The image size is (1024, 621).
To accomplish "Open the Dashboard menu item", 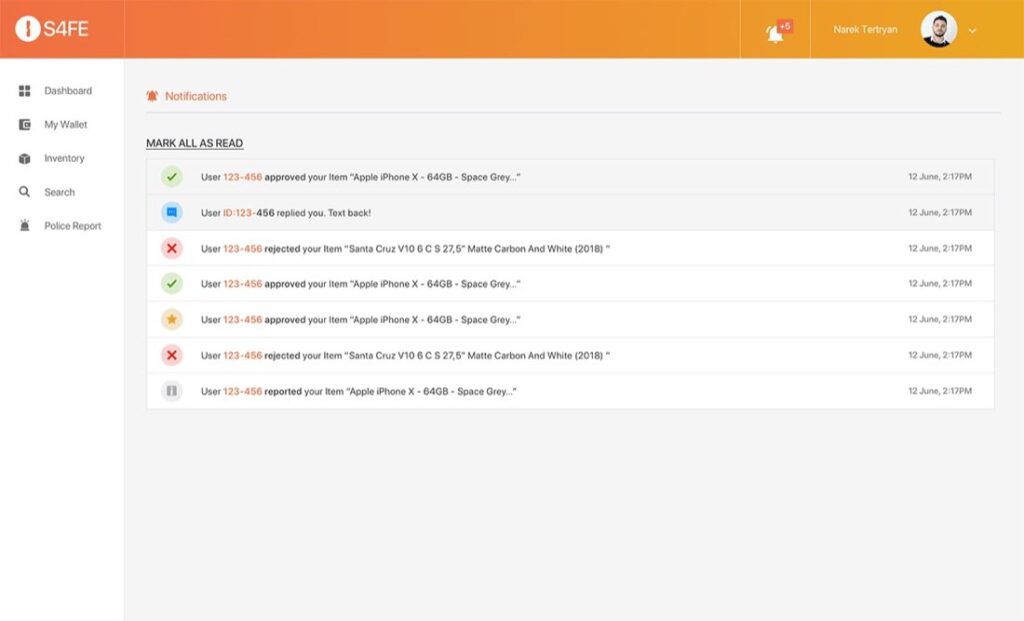I will click(68, 91).
